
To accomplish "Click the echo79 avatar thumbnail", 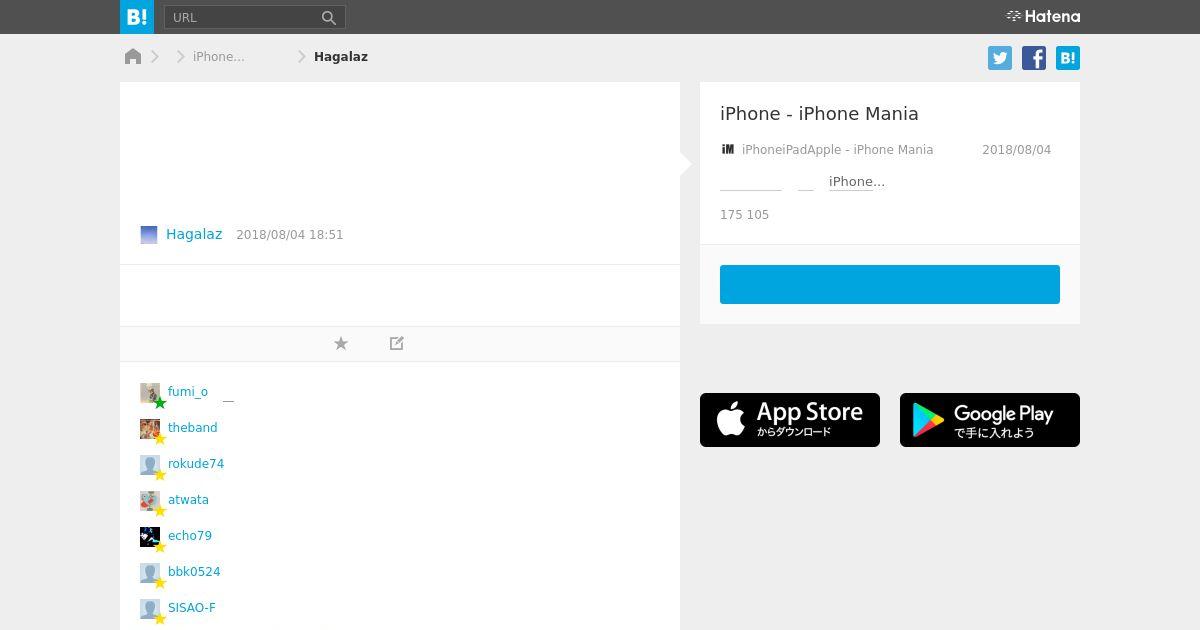I will pos(150,537).
